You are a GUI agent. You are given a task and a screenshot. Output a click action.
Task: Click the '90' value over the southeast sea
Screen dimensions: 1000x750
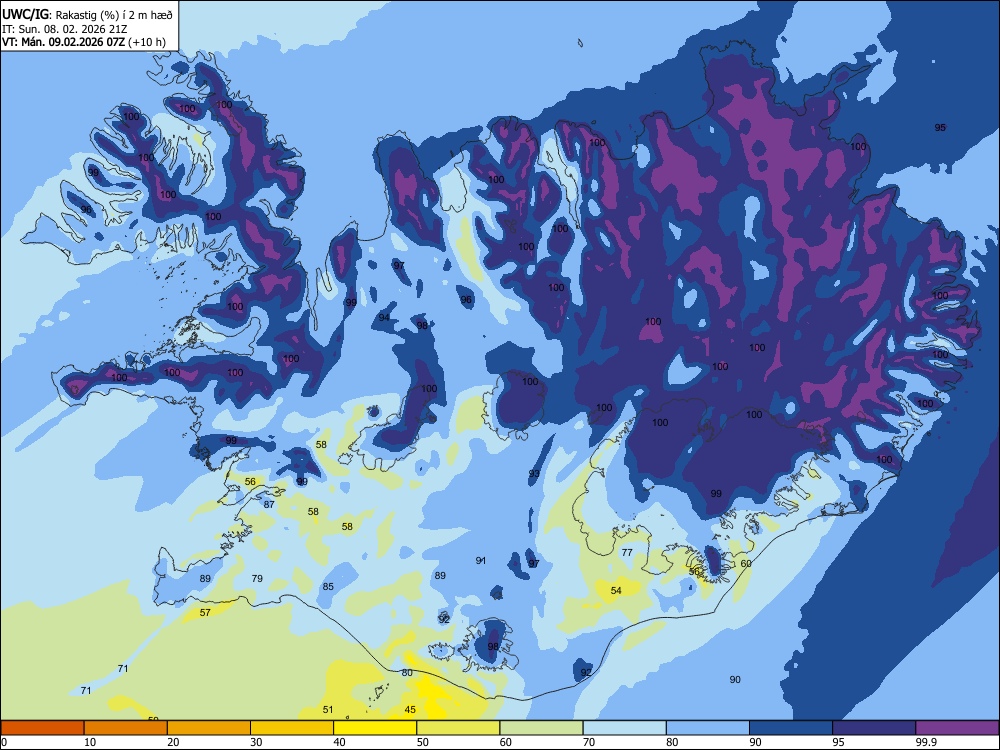(735, 680)
